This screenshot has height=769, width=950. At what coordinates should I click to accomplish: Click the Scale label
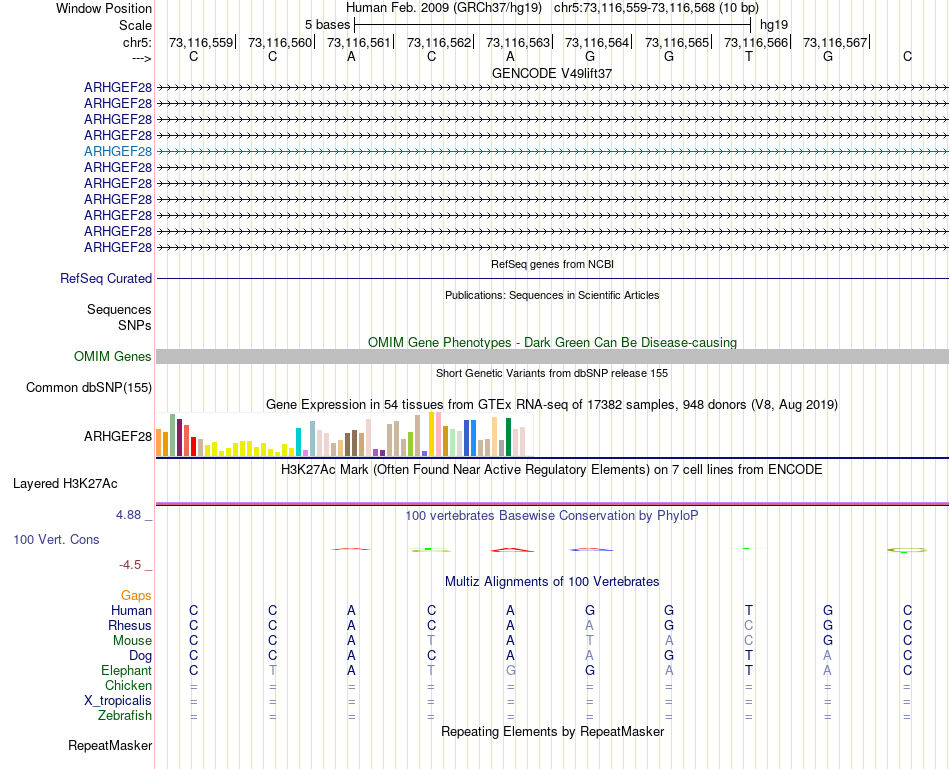[x=135, y=25]
